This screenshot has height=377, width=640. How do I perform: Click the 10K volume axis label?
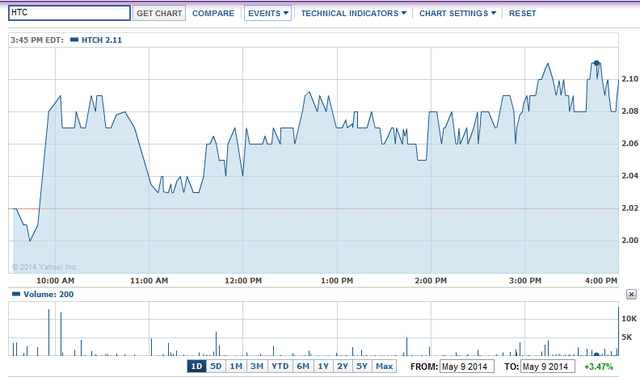tap(629, 319)
